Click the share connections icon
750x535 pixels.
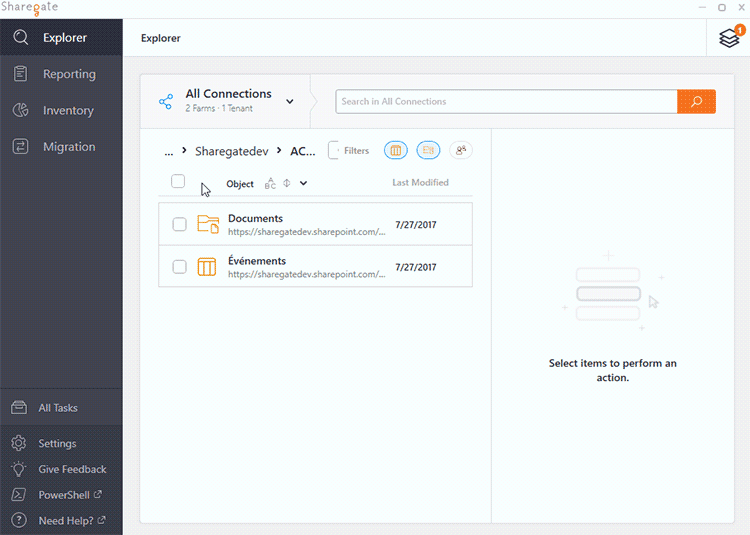(166, 101)
